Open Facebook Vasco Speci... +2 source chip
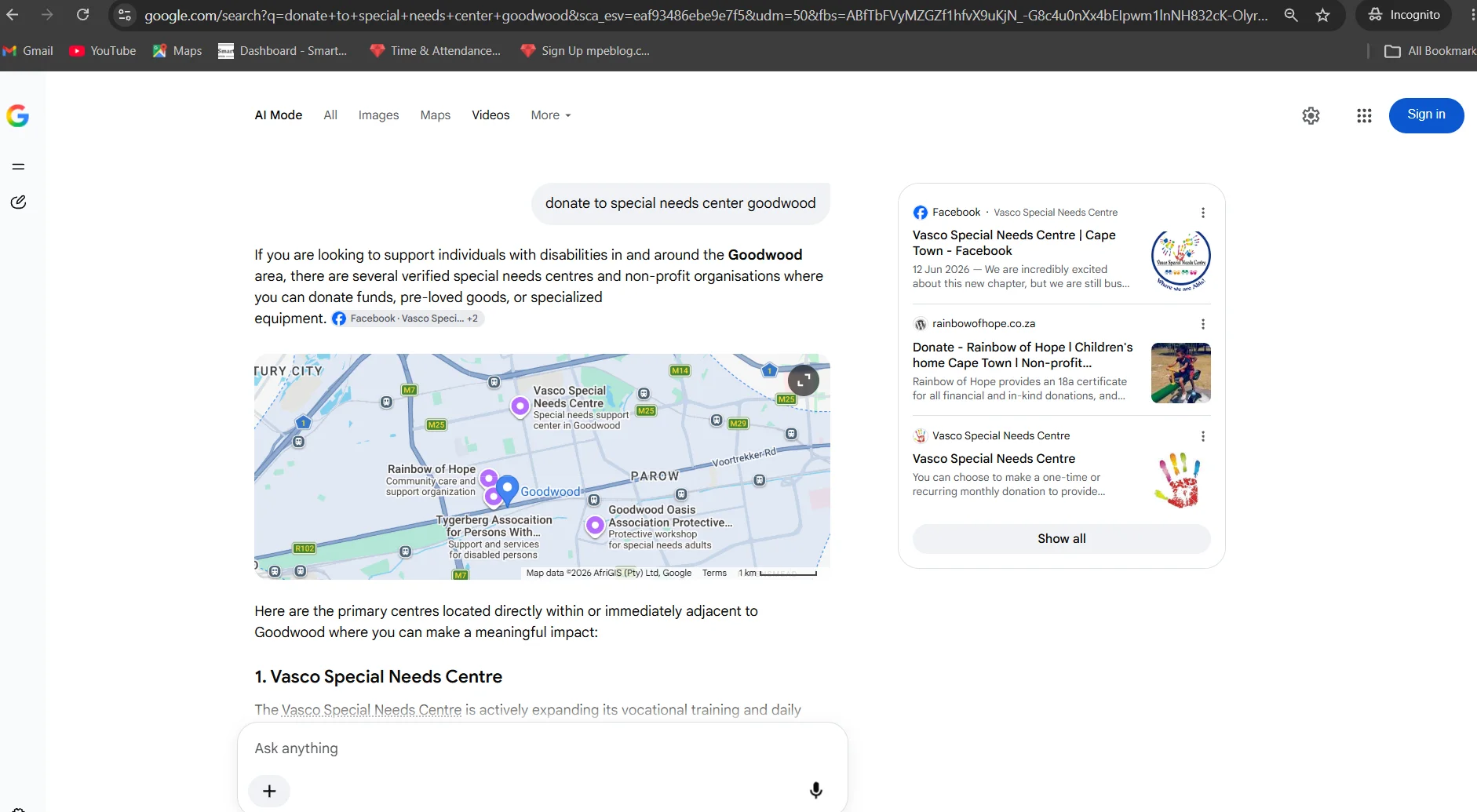The image size is (1477, 812). [407, 319]
